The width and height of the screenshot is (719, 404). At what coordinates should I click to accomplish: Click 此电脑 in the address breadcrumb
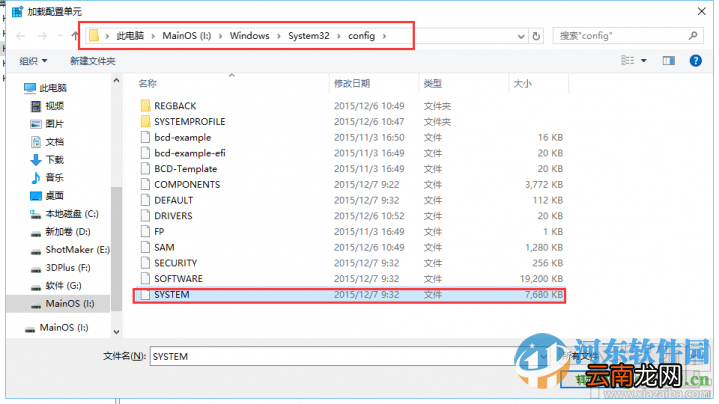130,36
